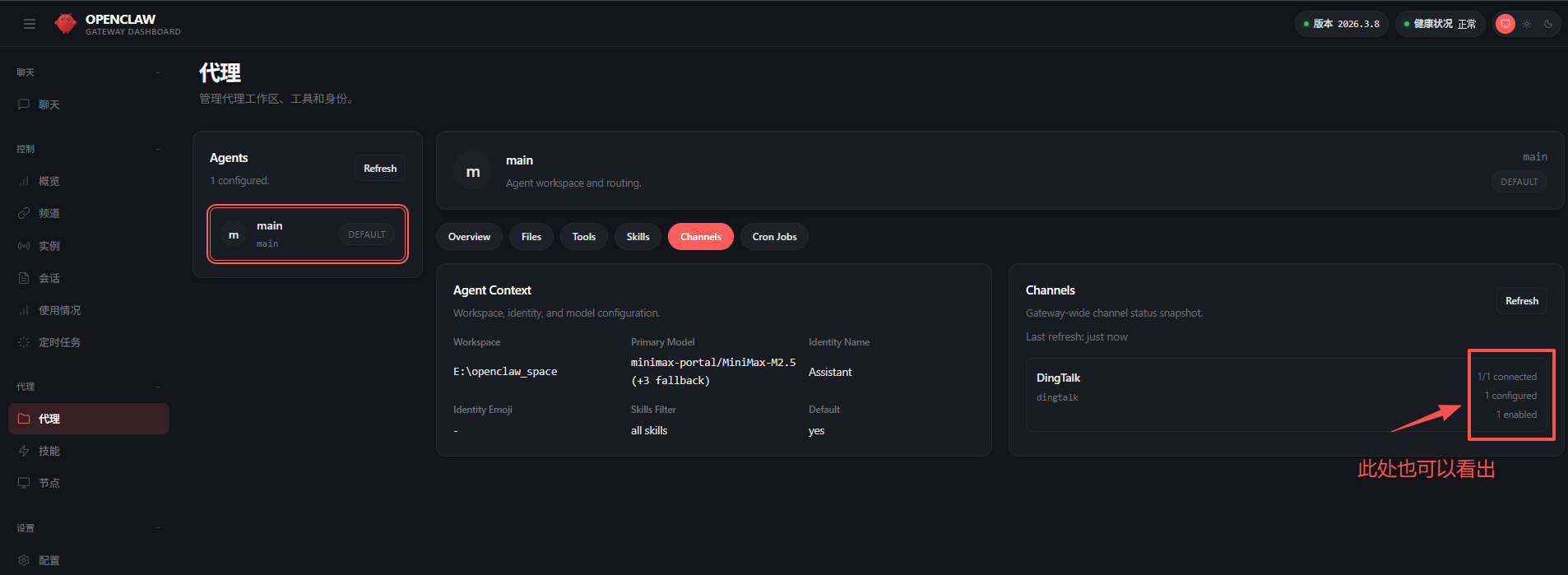Click the Skills Filter value all skills
Screen dimensions: 1568x575
click(649, 430)
